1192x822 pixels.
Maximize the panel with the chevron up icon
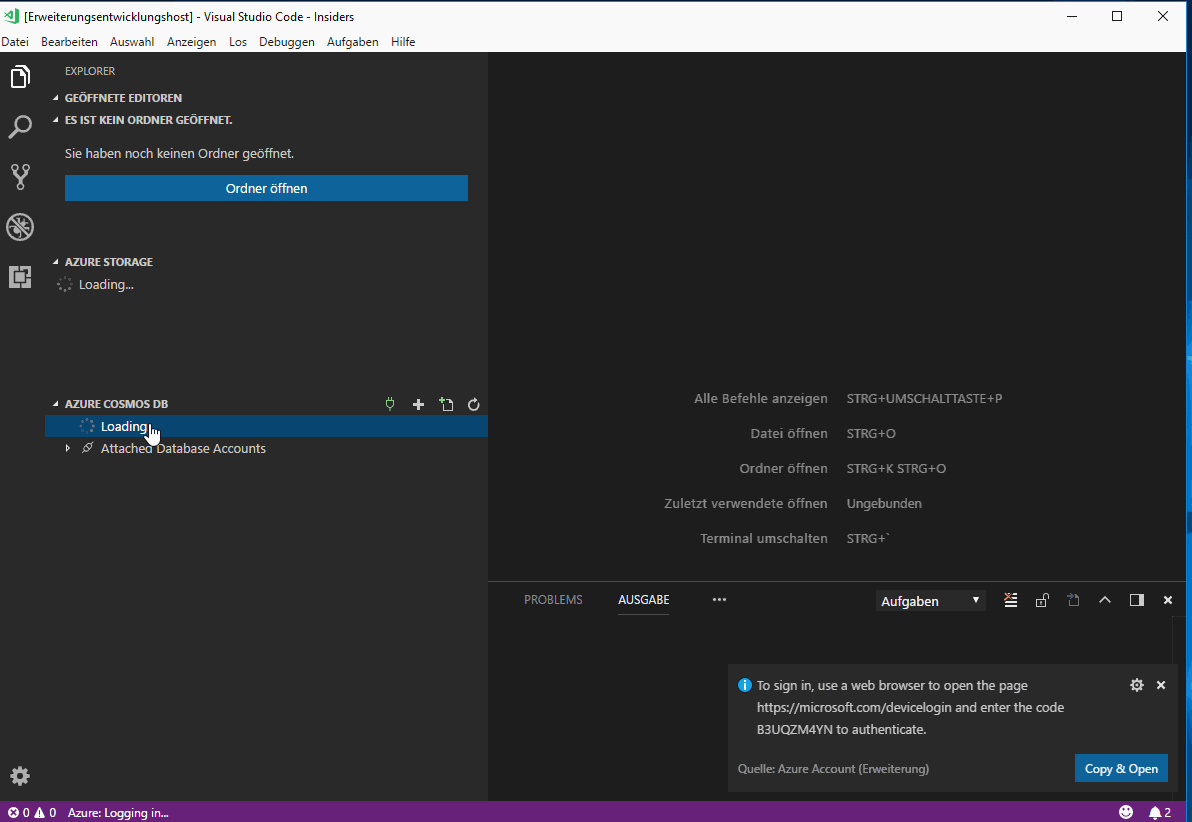tap(1105, 601)
